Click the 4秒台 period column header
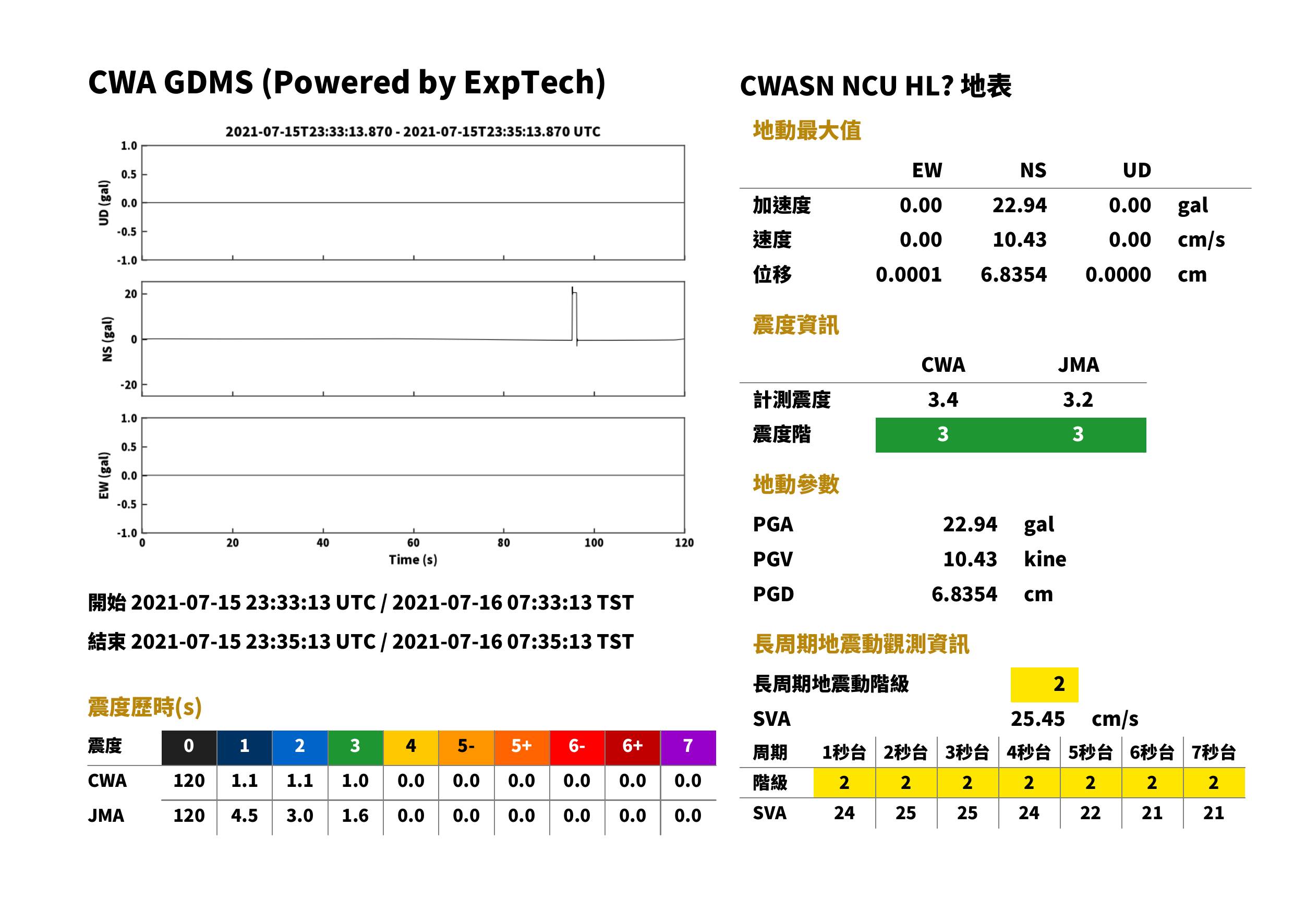The height and width of the screenshot is (924, 1294). (x=1029, y=753)
